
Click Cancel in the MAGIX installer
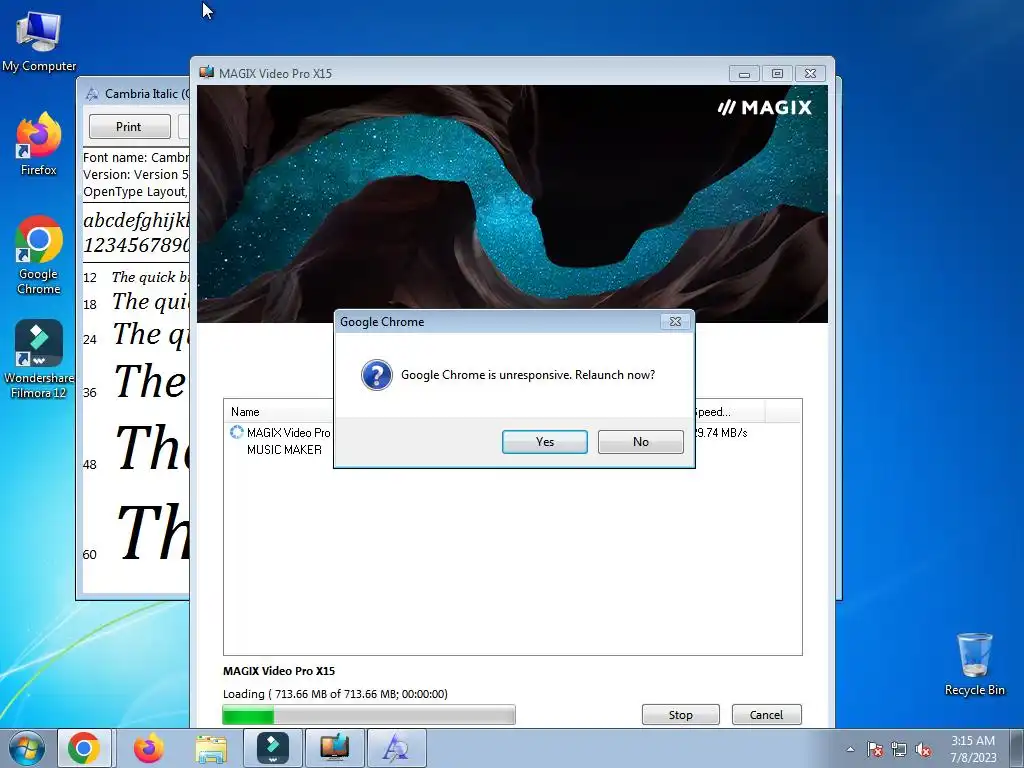tap(766, 714)
